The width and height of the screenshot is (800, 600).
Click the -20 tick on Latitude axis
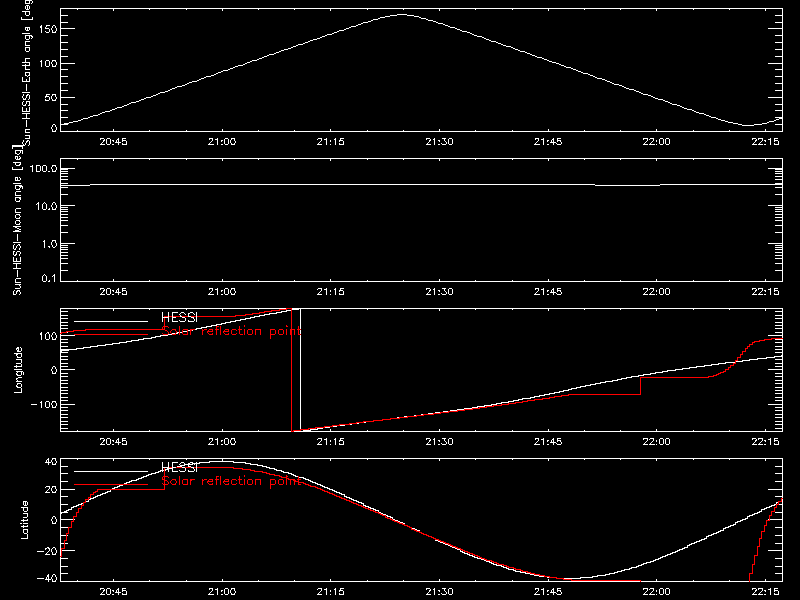[x=48, y=551]
